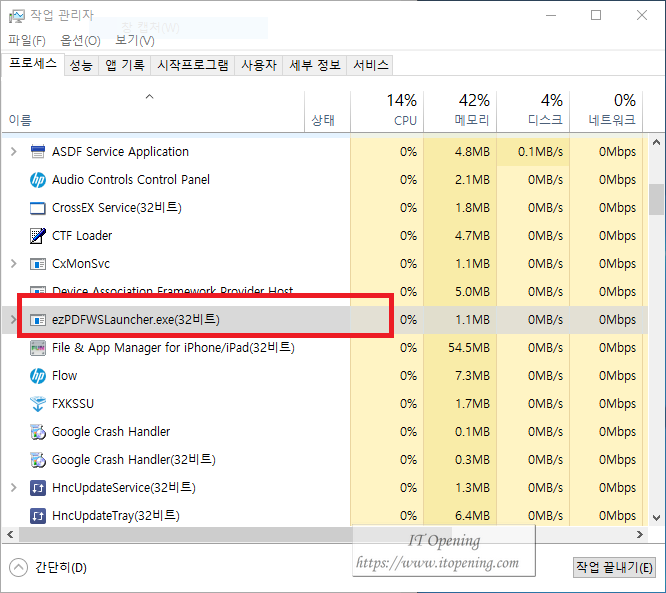
Task: Click the vertical scrollbar down arrow
Action: 657,517
